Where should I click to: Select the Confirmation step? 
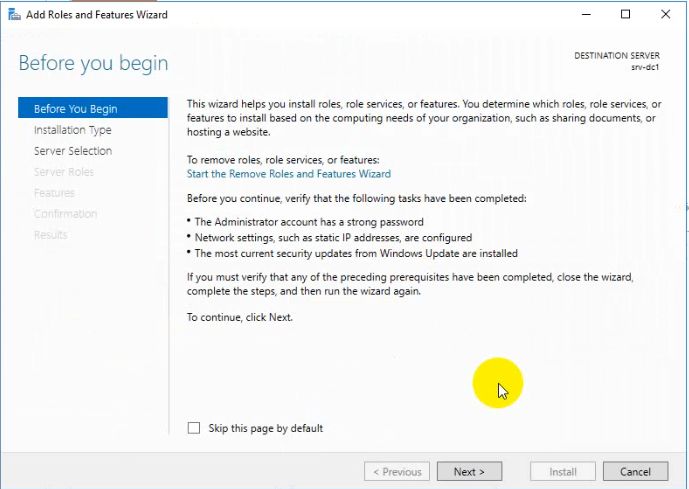point(65,214)
